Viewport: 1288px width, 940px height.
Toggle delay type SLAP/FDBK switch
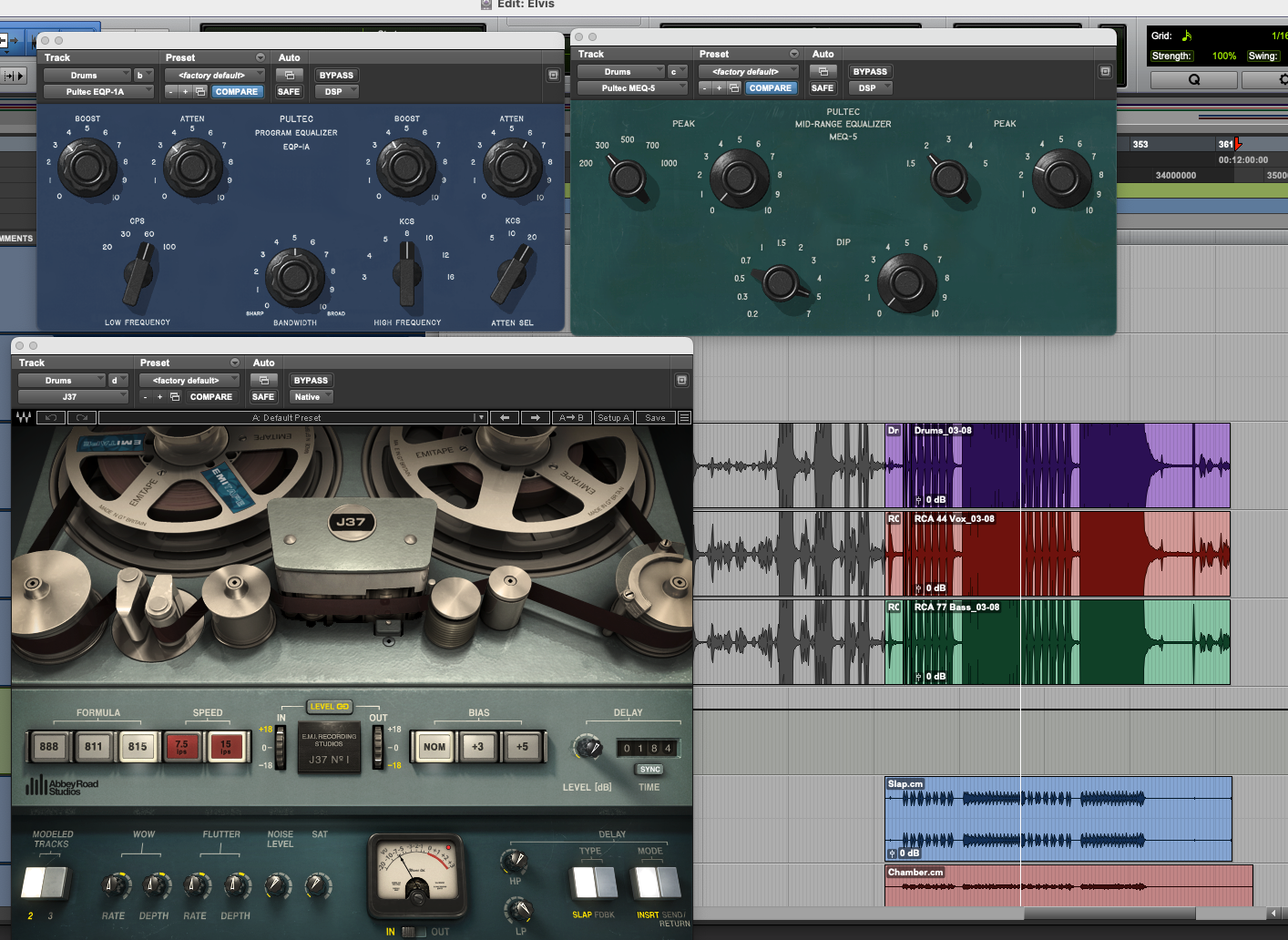pos(594,883)
